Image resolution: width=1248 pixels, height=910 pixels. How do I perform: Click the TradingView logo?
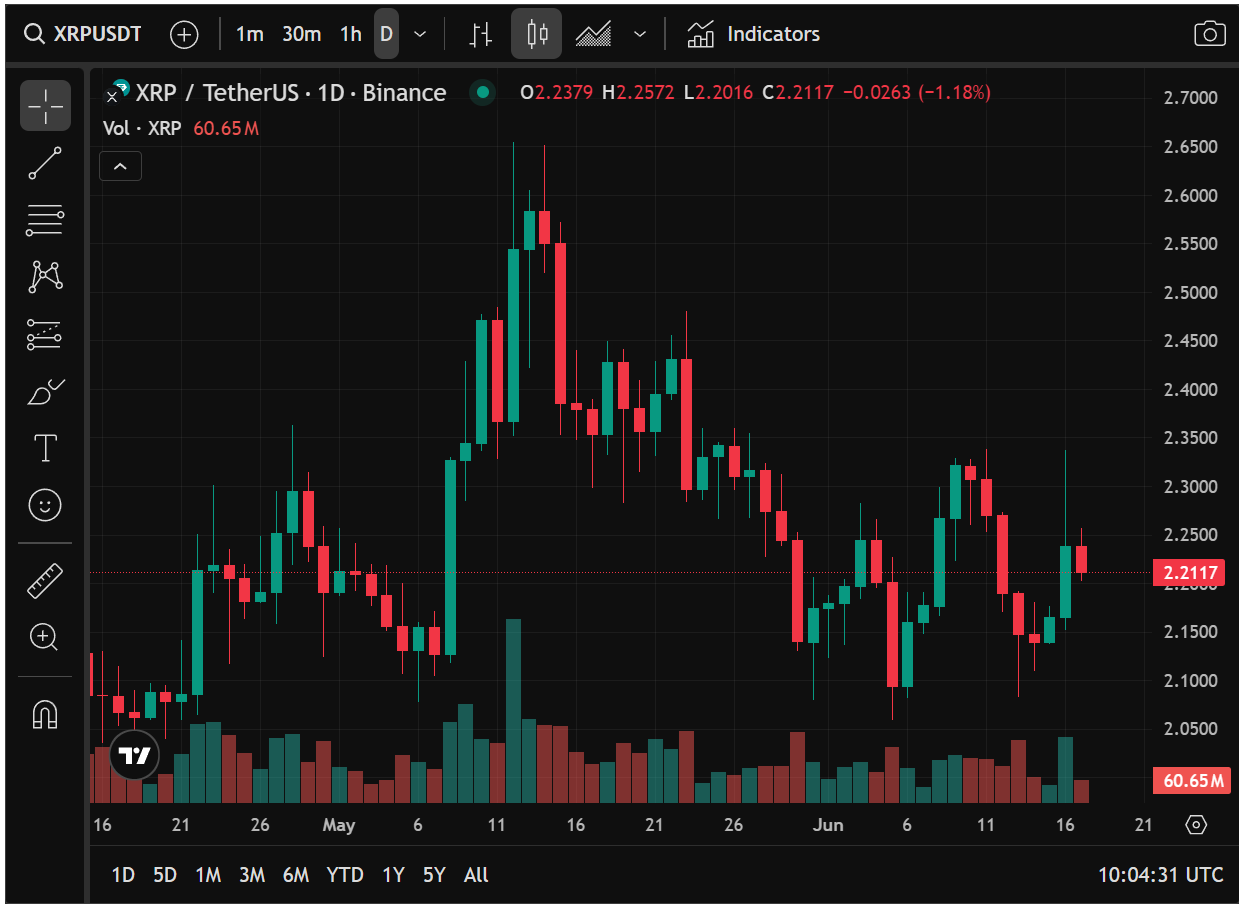pos(134,754)
